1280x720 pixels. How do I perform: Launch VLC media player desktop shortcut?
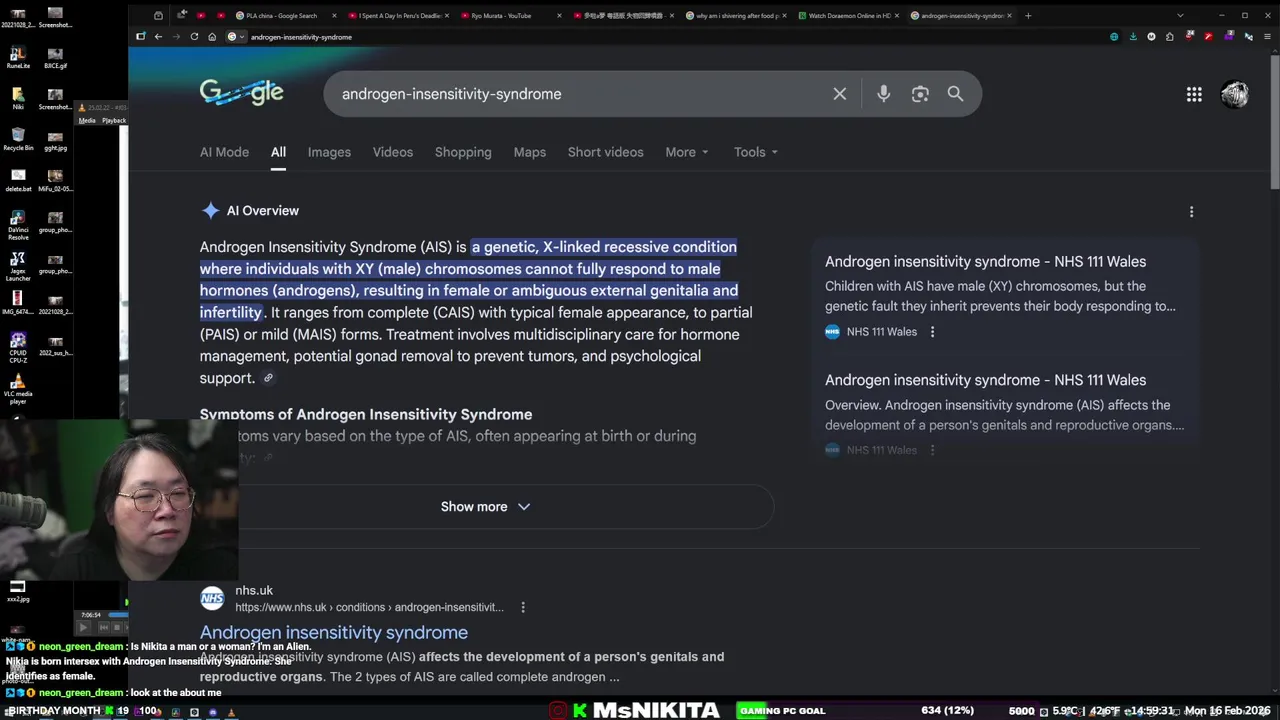tap(18, 390)
